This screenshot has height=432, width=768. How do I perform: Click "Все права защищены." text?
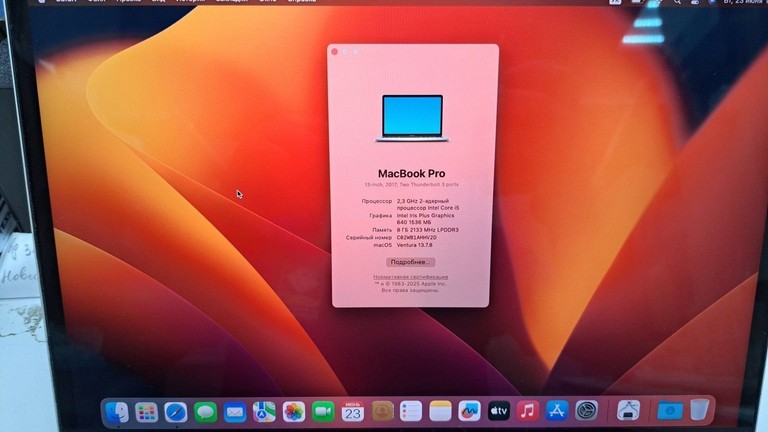click(410, 290)
